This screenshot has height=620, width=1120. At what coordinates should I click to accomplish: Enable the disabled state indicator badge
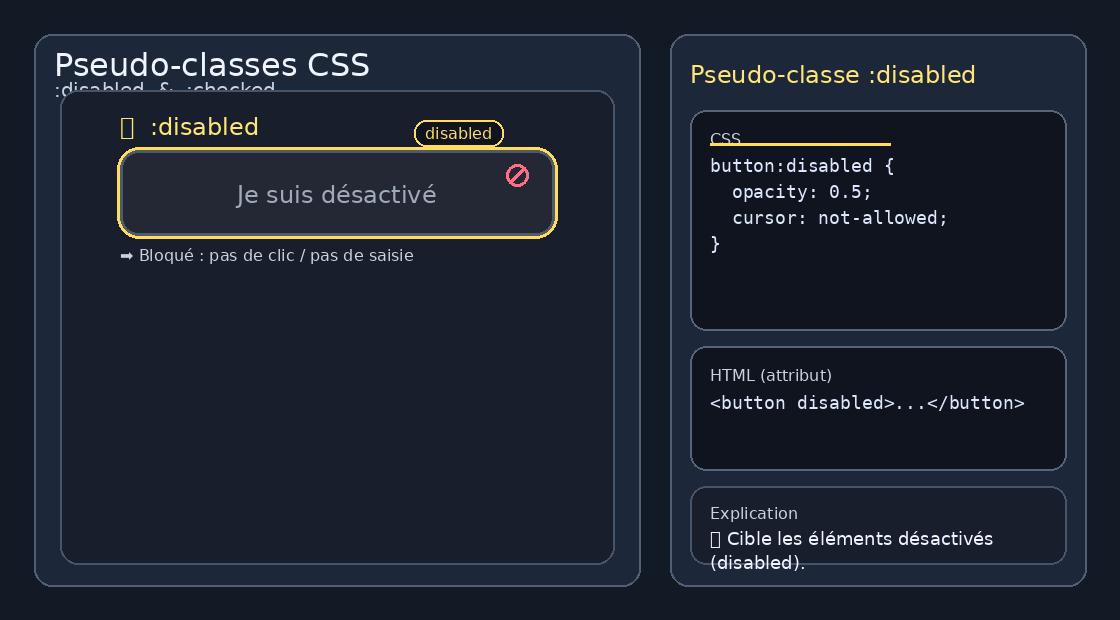[x=458, y=133]
